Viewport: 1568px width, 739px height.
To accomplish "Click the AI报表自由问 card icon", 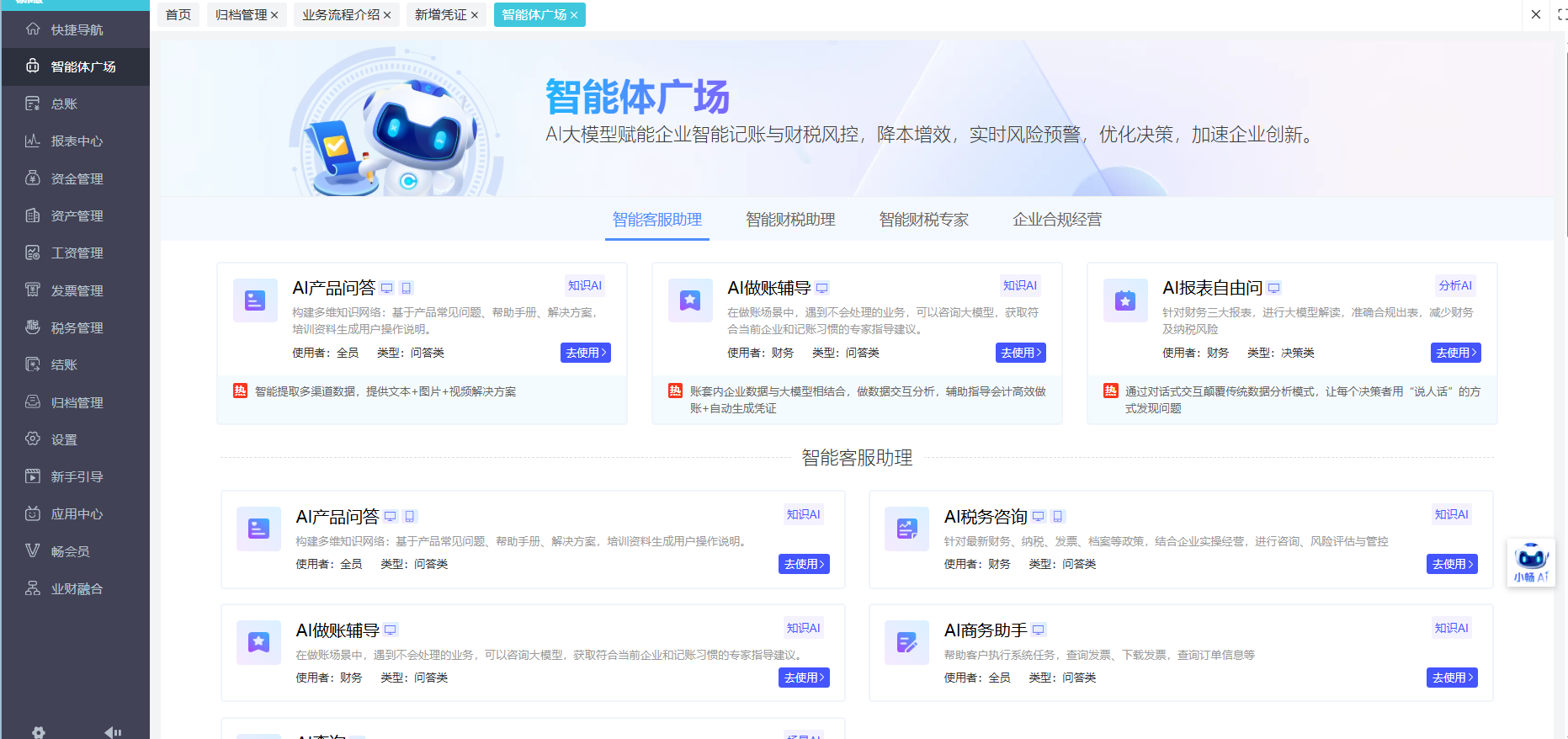I will pos(1125,300).
